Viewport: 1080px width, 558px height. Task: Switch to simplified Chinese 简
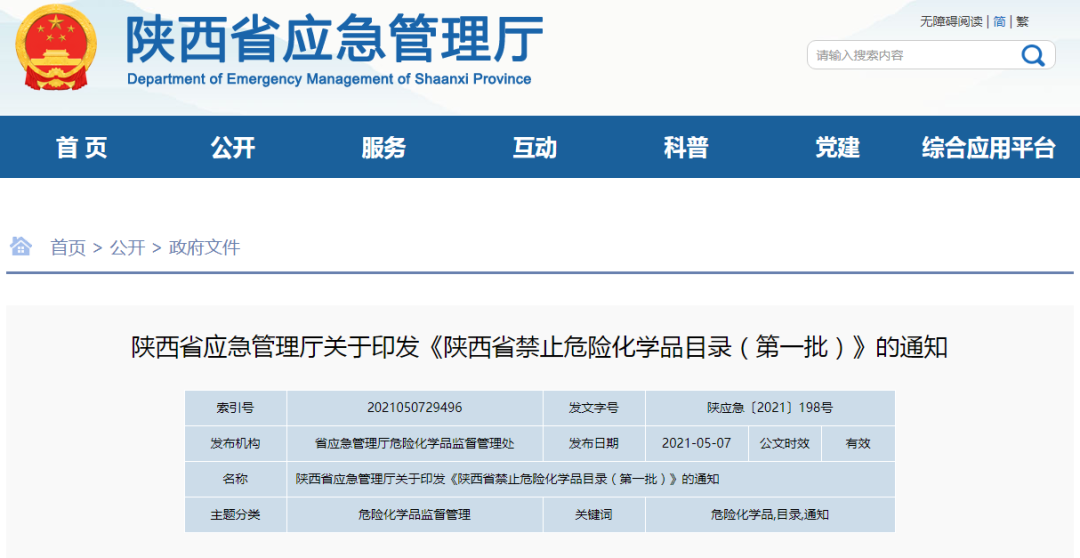(999, 21)
